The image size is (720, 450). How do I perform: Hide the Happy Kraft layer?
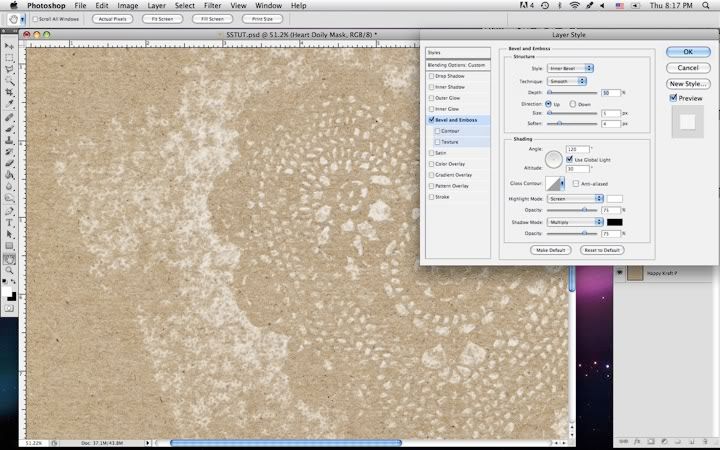[620, 273]
